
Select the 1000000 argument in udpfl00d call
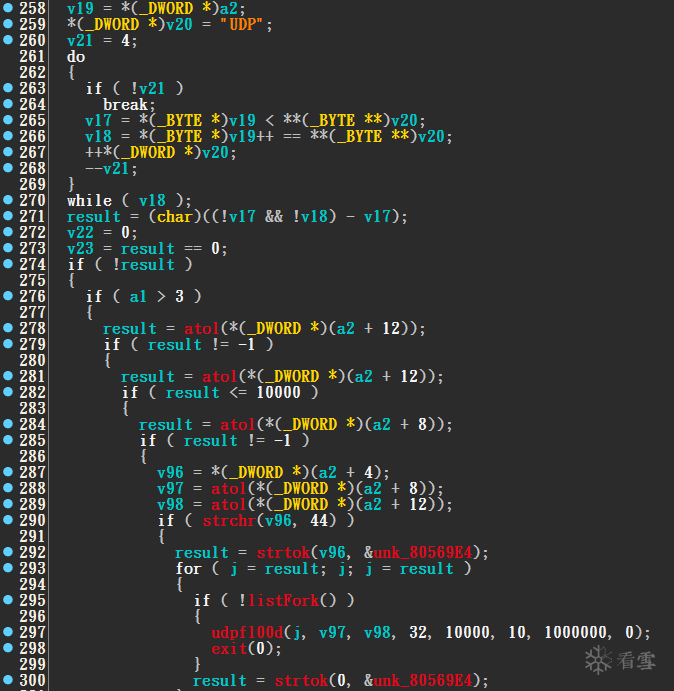coord(576,632)
